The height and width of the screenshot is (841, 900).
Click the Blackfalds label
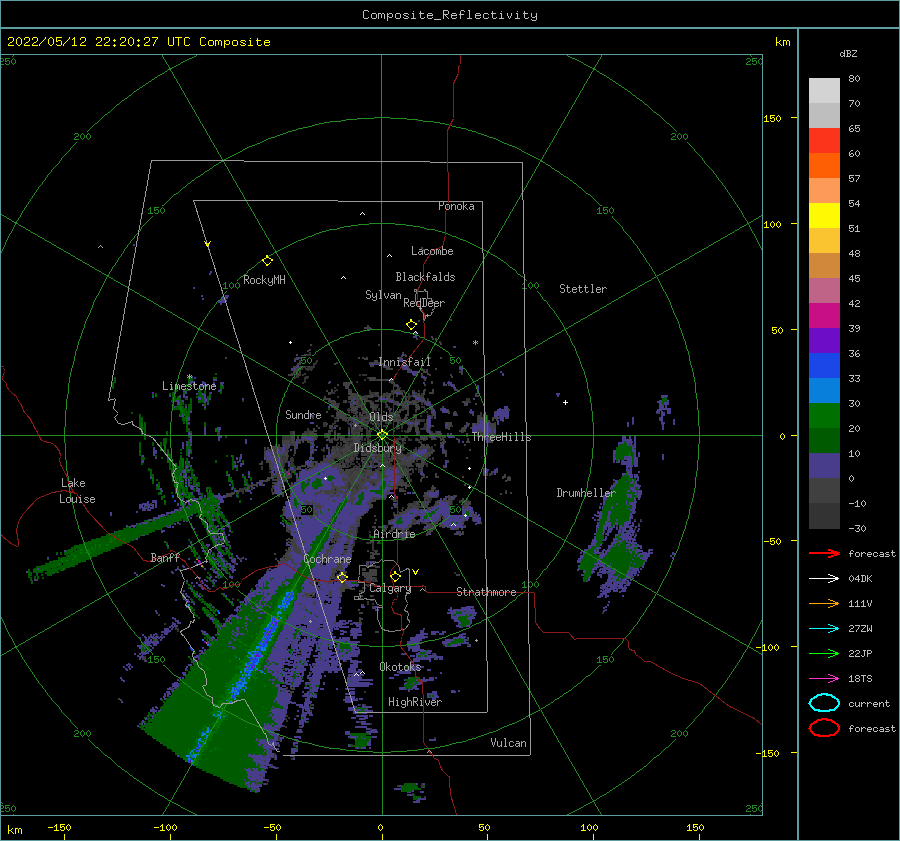point(425,277)
